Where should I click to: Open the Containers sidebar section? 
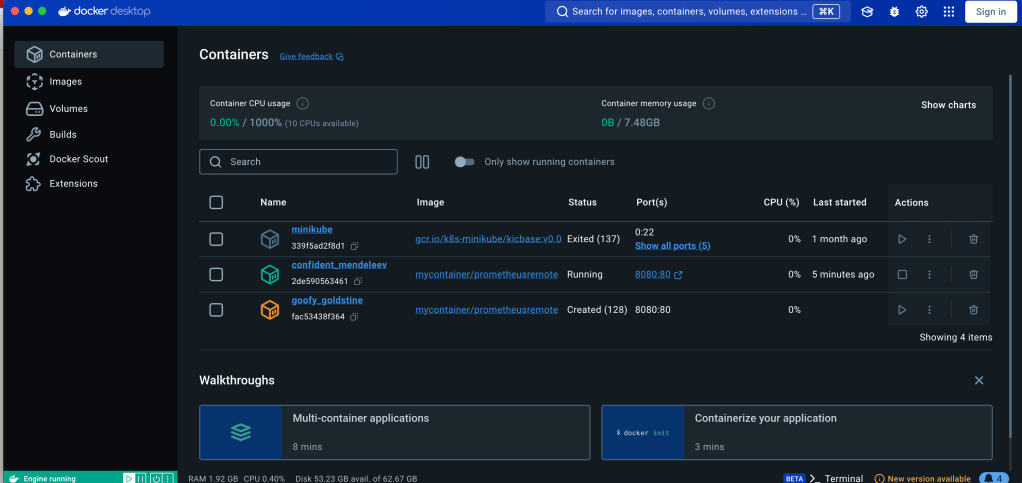coord(89,54)
